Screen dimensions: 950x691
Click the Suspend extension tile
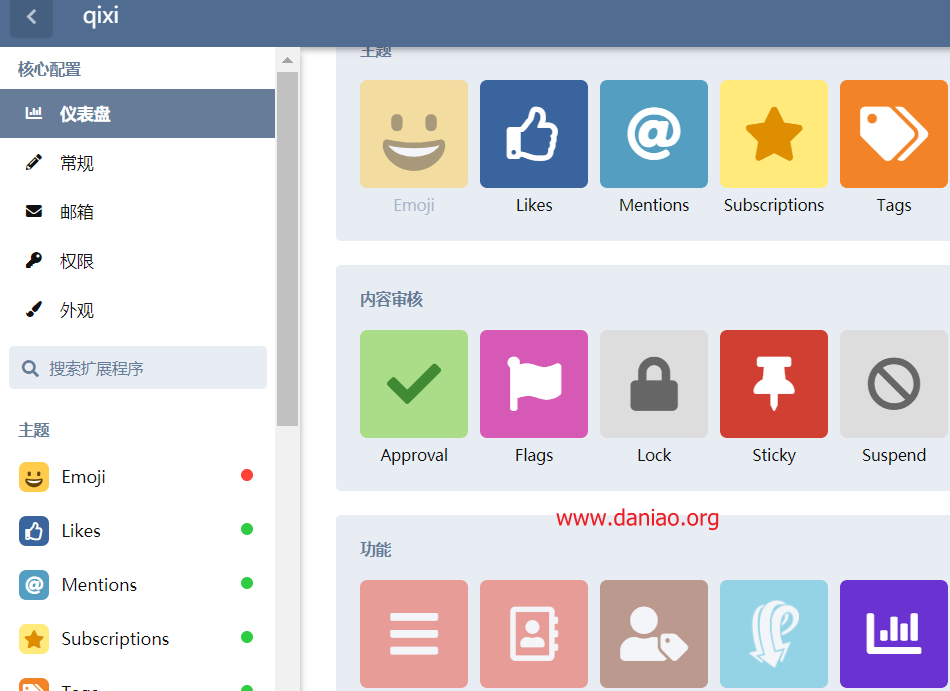tap(892, 385)
